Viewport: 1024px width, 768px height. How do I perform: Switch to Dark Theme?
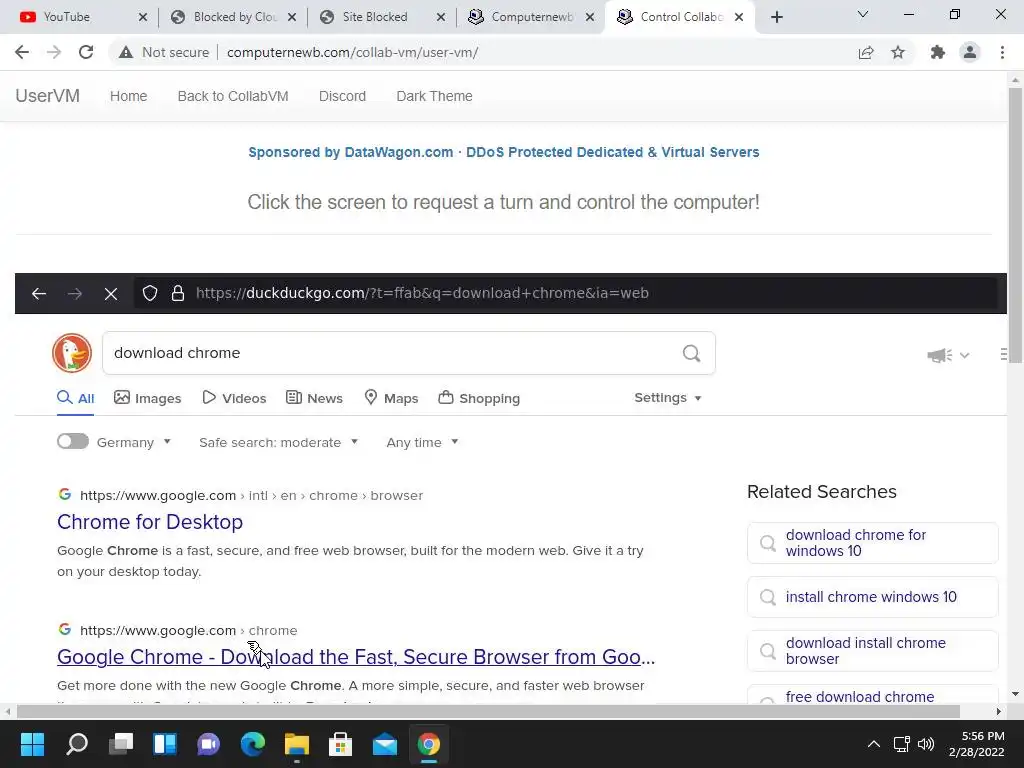[x=434, y=96]
